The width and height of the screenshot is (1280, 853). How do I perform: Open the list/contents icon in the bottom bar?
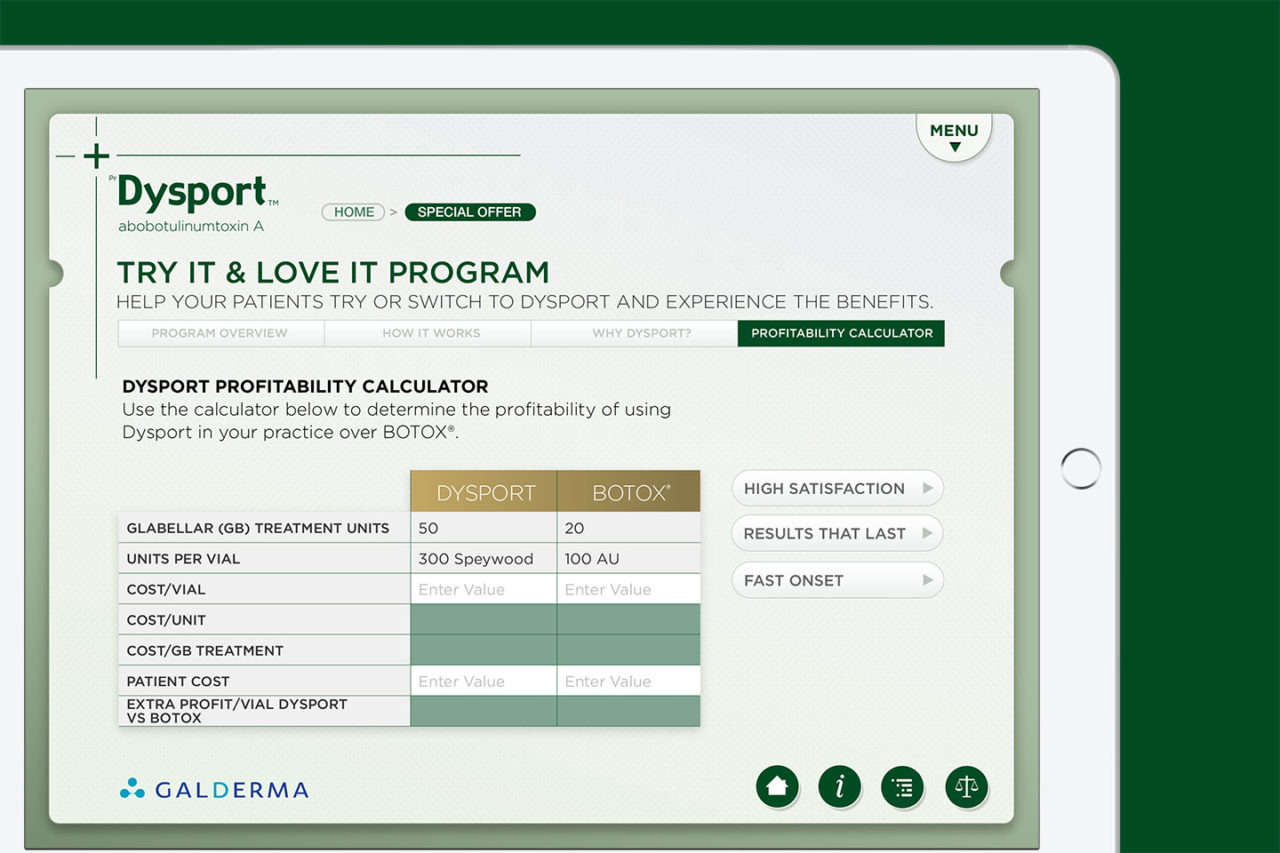(903, 787)
